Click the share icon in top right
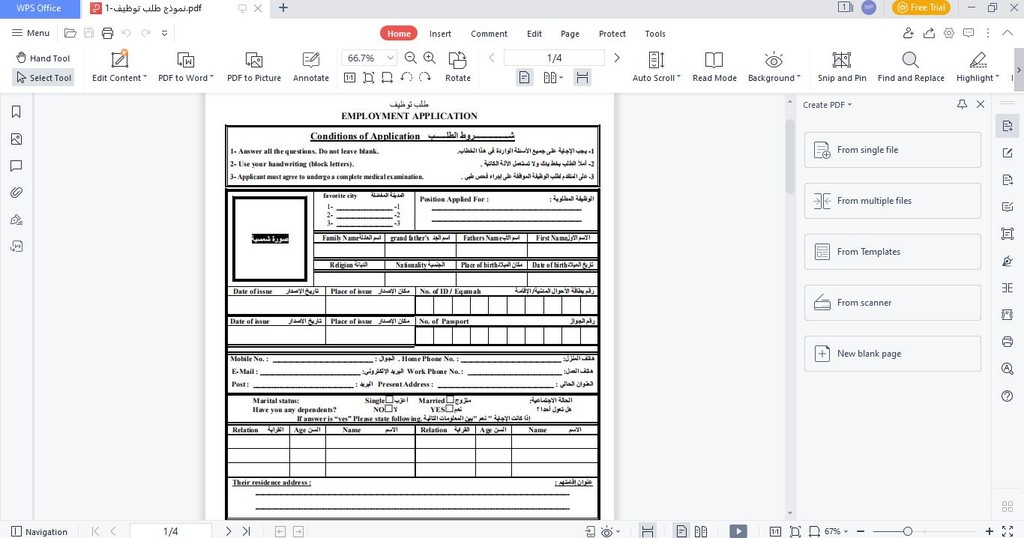Viewport: 1024px width, 538px height. 929,33
